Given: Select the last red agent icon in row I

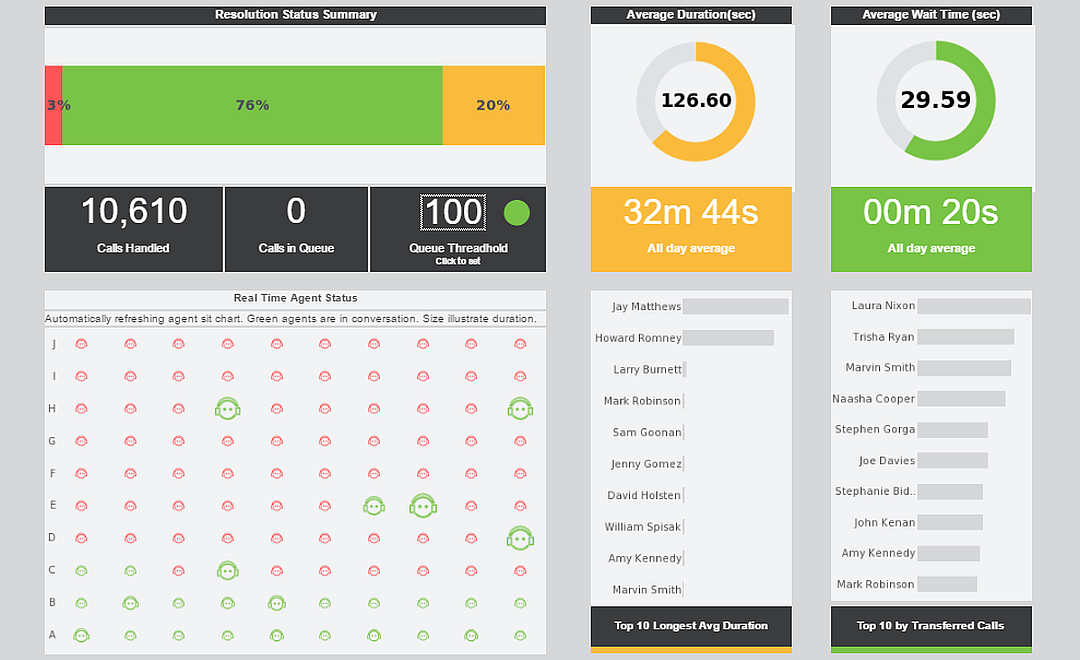Looking at the screenshot, I should [x=520, y=376].
